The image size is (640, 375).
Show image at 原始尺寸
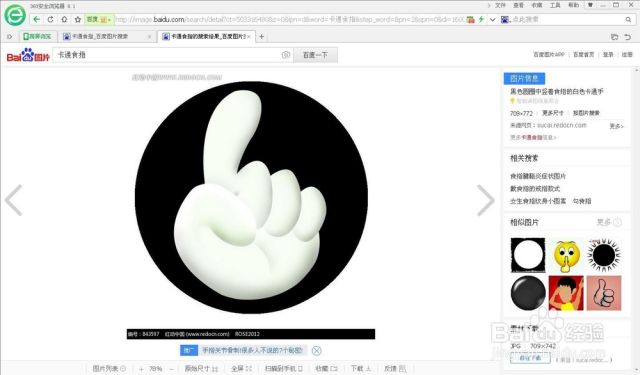point(201,368)
